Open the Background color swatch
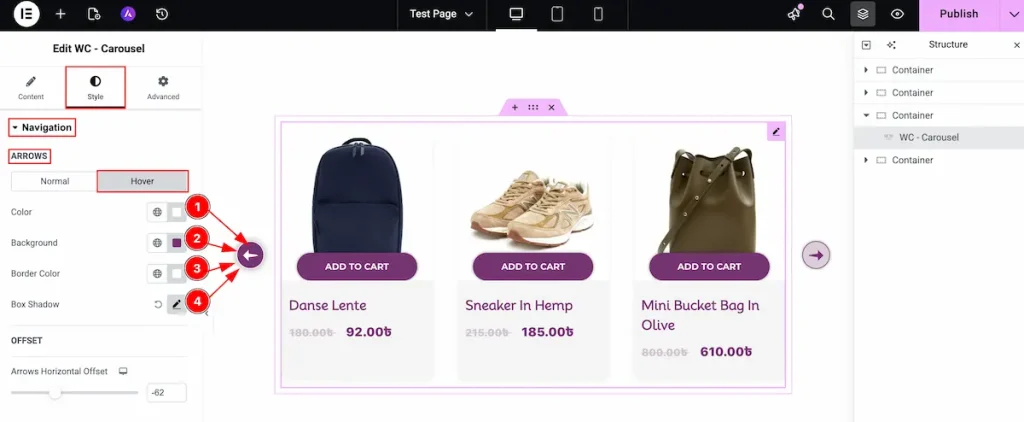 coord(177,243)
